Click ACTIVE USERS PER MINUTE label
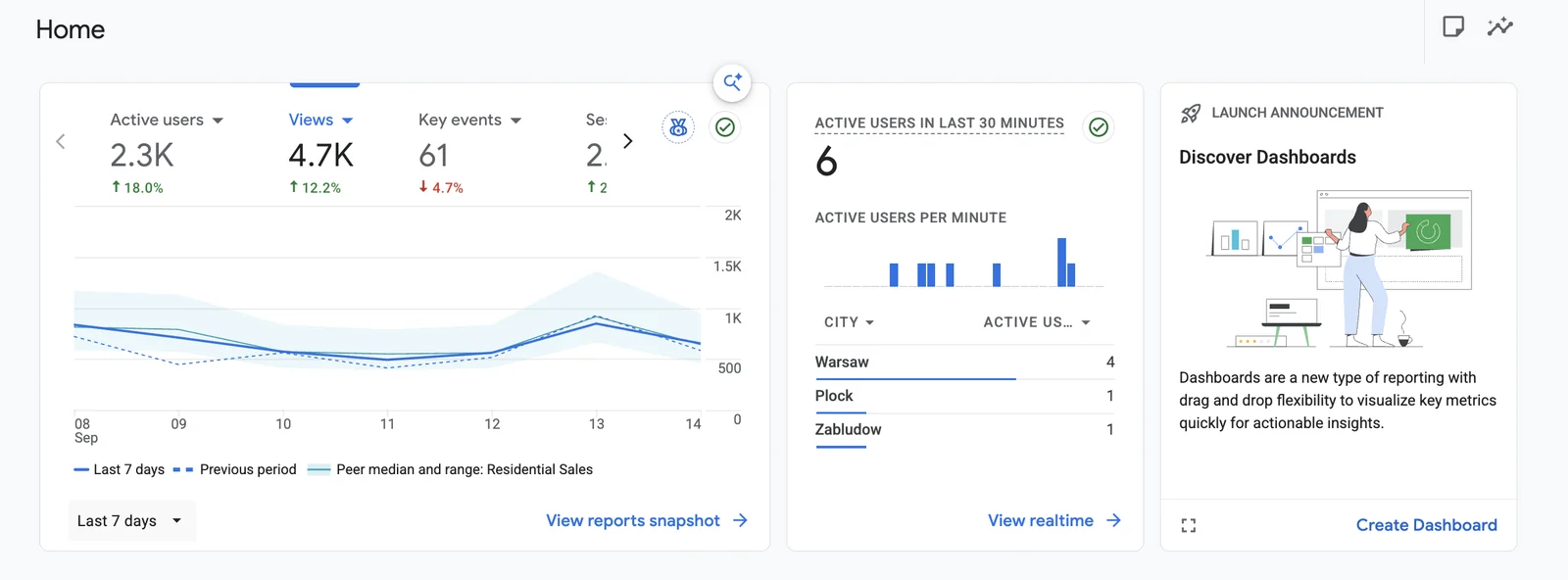 [910, 217]
